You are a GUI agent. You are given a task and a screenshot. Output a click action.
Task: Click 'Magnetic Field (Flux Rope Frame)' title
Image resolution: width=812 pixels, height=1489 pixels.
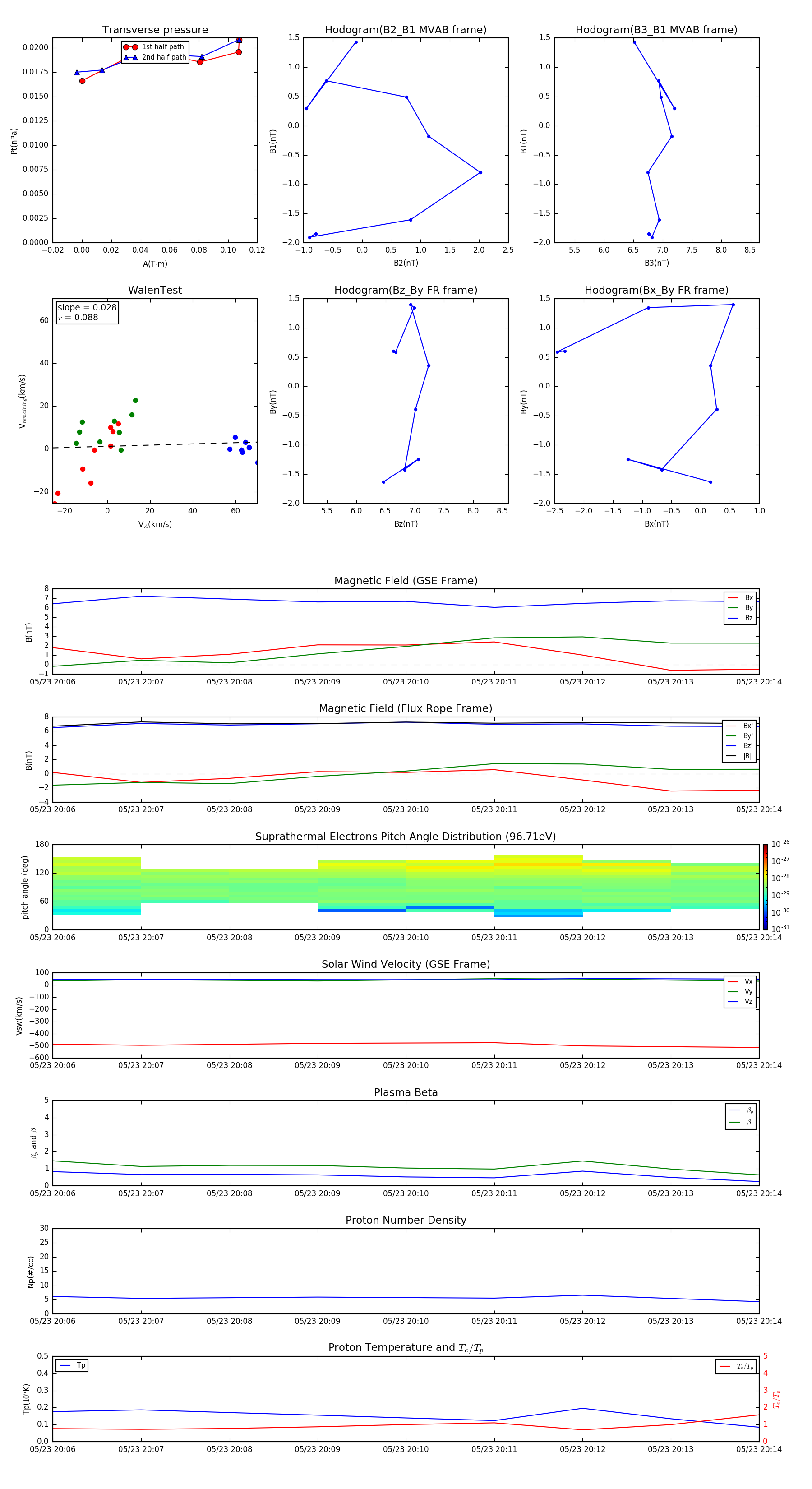pyautogui.click(x=406, y=709)
